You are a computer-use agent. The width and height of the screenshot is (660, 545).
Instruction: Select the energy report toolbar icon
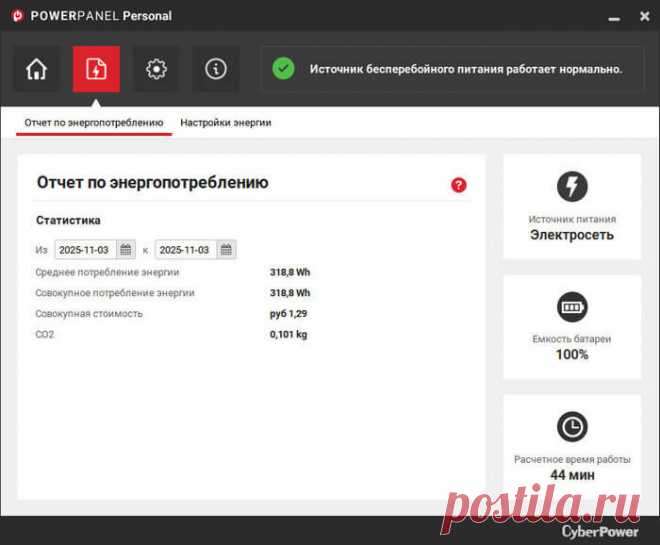[96, 69]
